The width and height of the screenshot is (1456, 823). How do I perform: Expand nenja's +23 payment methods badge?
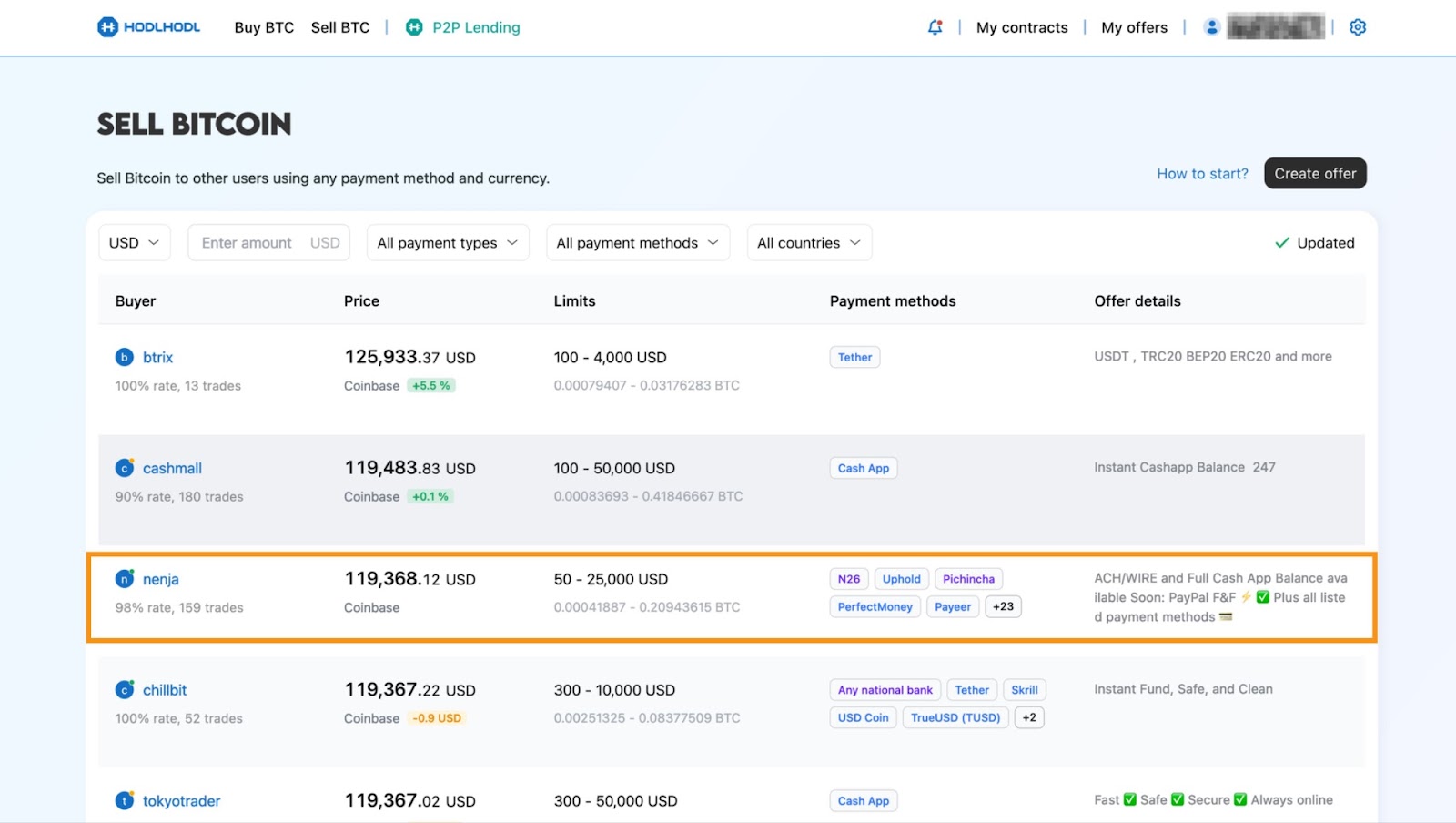(x=1003, y=606)
